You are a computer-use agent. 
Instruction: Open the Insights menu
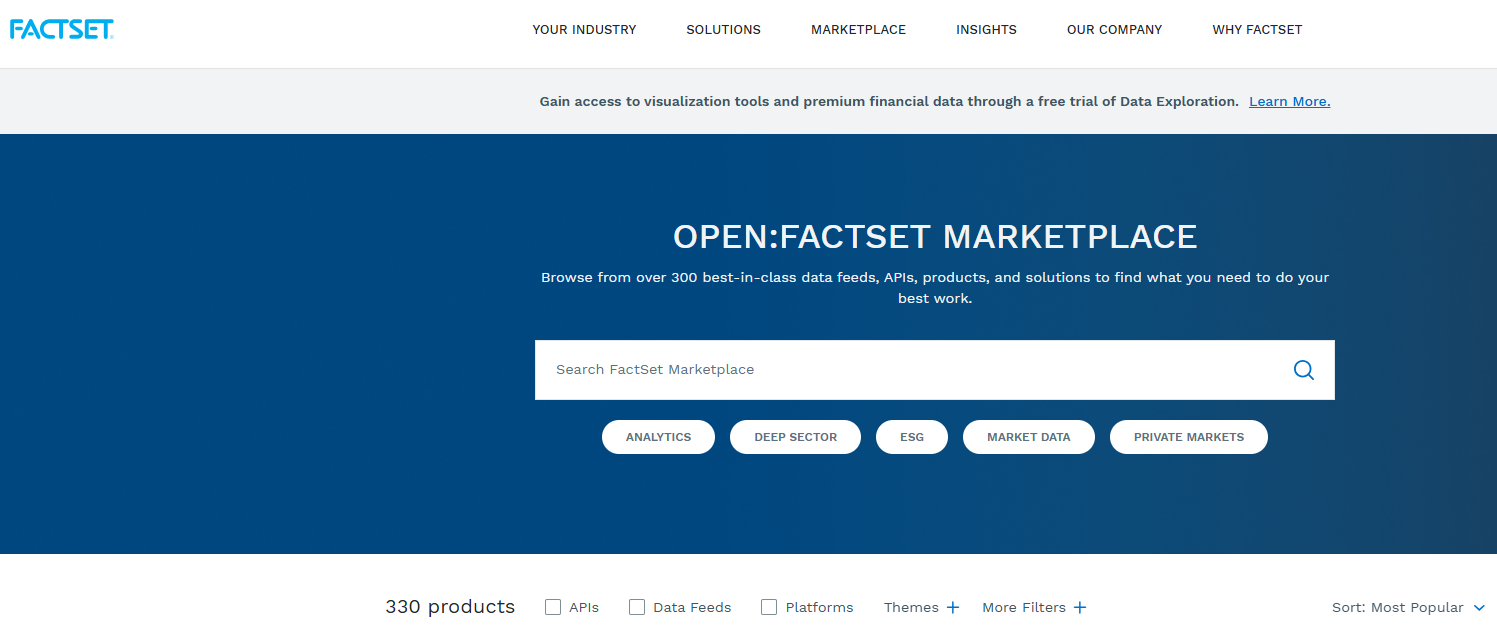pyautogui.click(x=986, y=29)
